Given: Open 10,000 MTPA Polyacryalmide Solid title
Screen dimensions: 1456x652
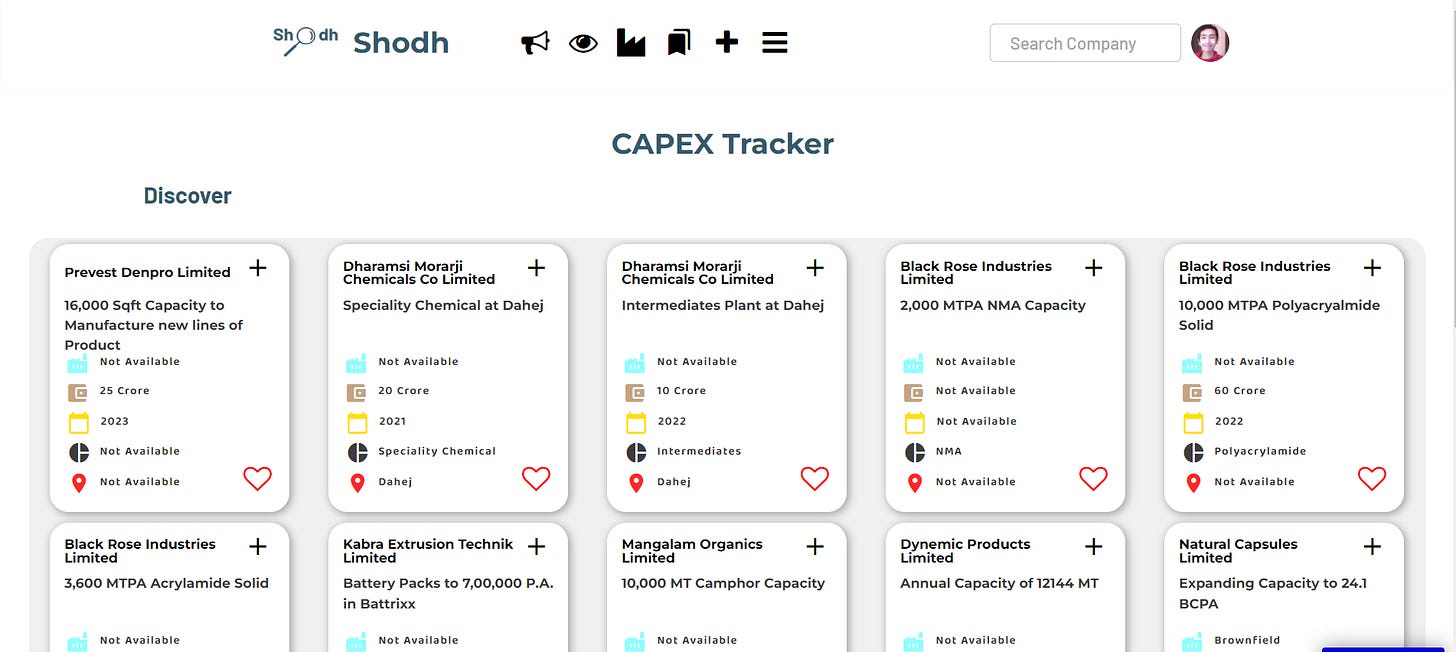Looking at the screenshot, I should pos(1279,315).
